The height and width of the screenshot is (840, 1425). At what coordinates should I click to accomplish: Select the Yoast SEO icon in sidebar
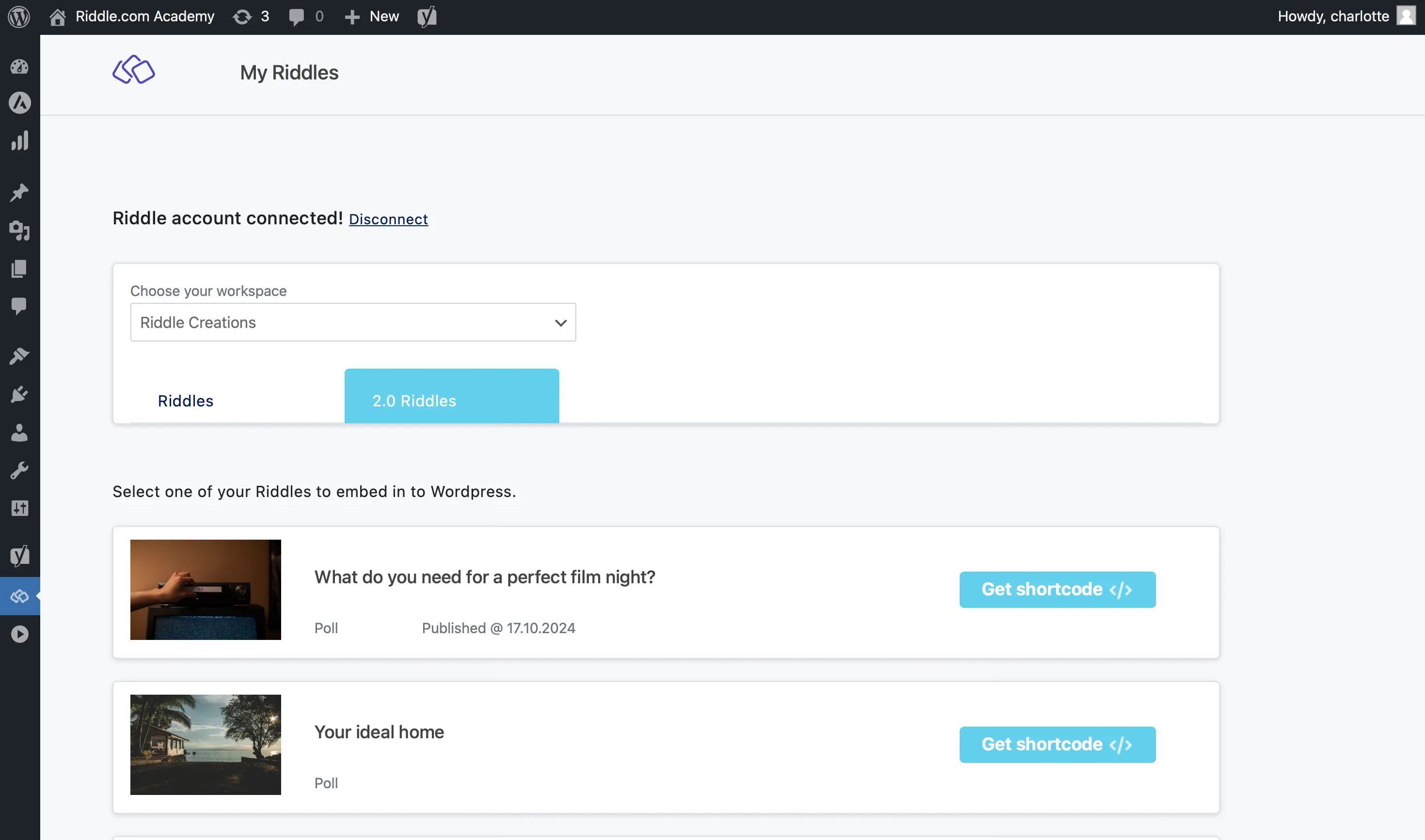pos(19,556)
